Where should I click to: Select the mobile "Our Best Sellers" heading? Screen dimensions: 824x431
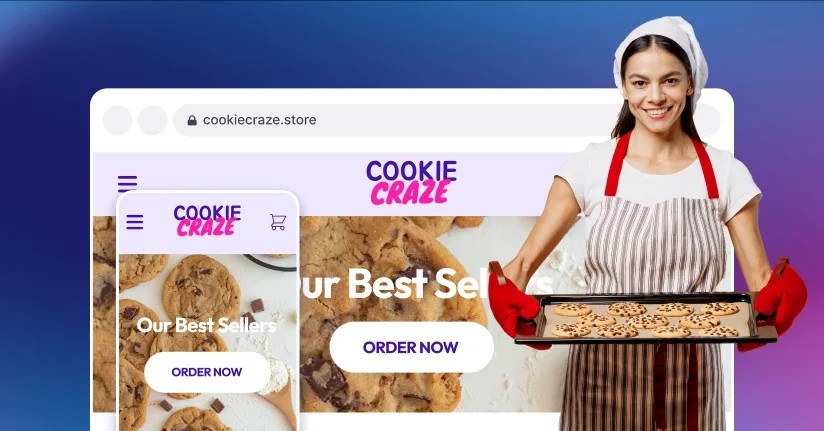tap(207, 325)
